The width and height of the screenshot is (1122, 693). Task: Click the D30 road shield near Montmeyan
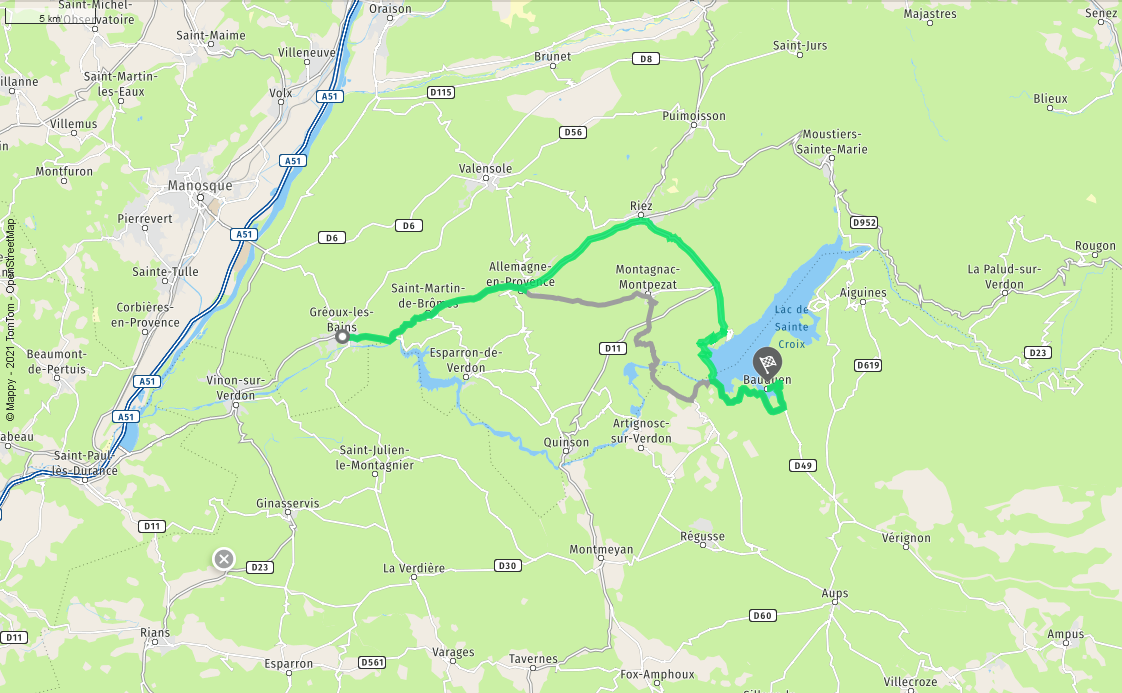tap(507, 566)
